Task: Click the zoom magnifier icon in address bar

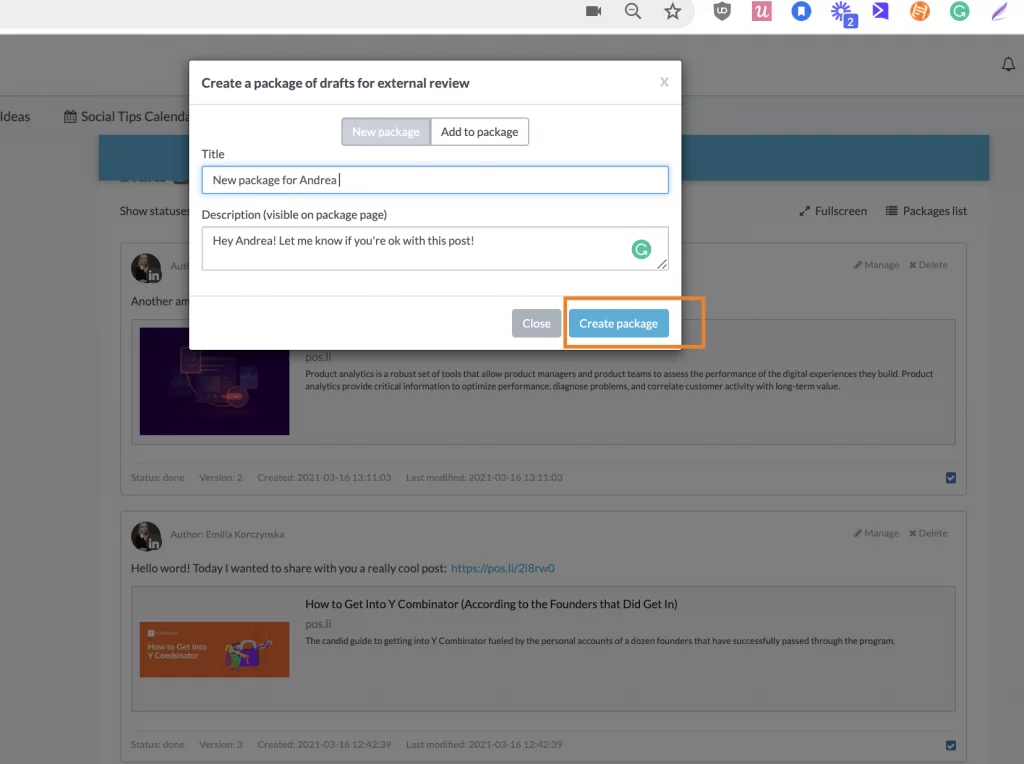Action: (632, 11)
